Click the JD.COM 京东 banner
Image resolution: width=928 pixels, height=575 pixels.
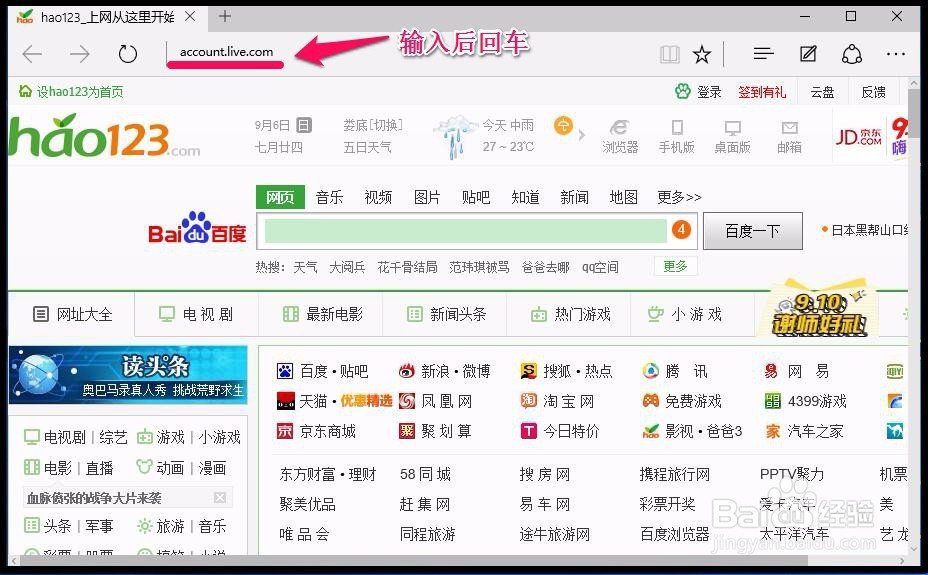858,137
